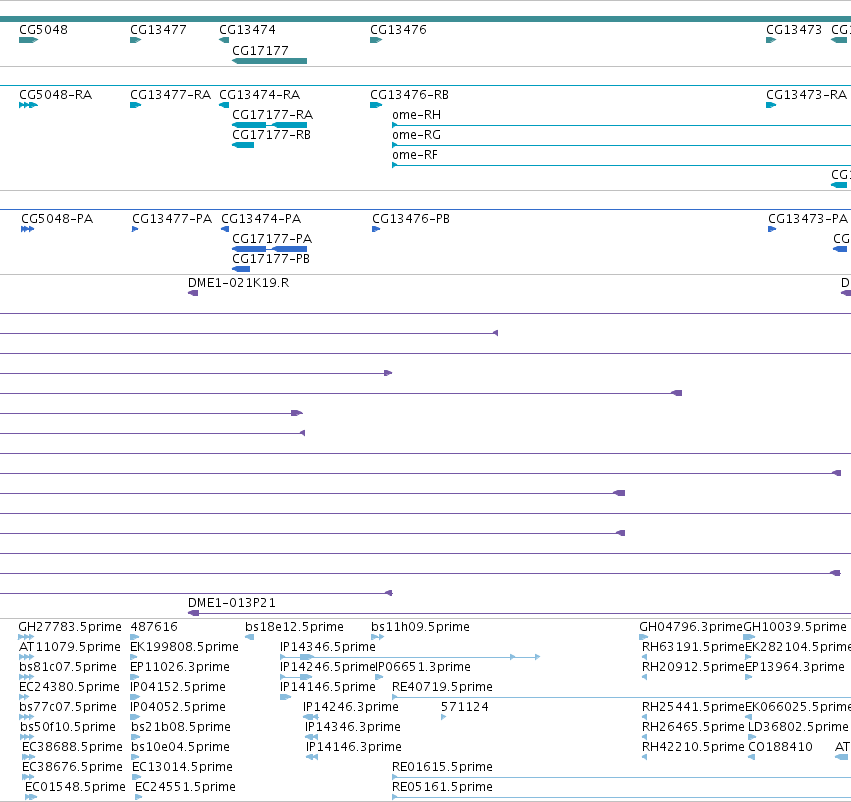851x802 pixels.
Task: Click EST label RE01615.5prime
Action: (442, 768)
